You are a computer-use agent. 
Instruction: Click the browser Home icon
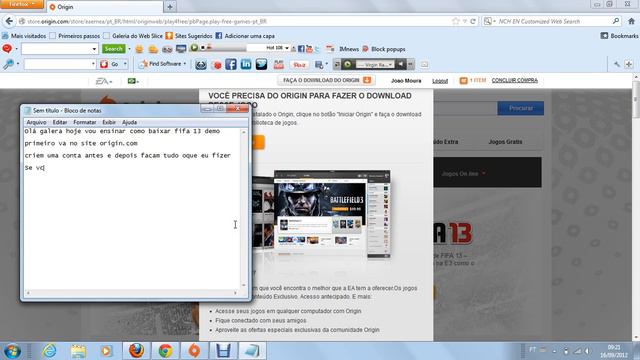click(x=631, y=21)
